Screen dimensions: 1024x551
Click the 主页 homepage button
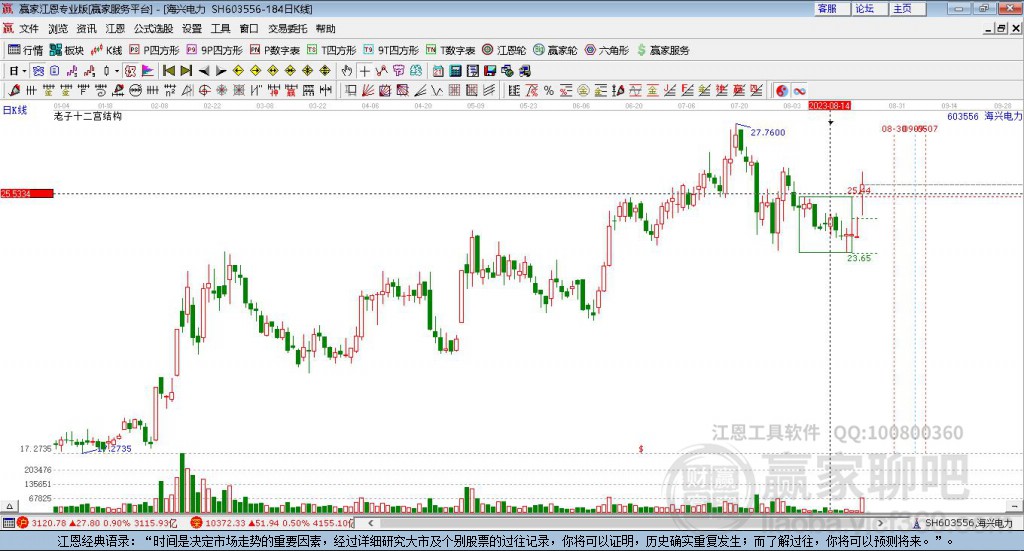pos(908,8)
